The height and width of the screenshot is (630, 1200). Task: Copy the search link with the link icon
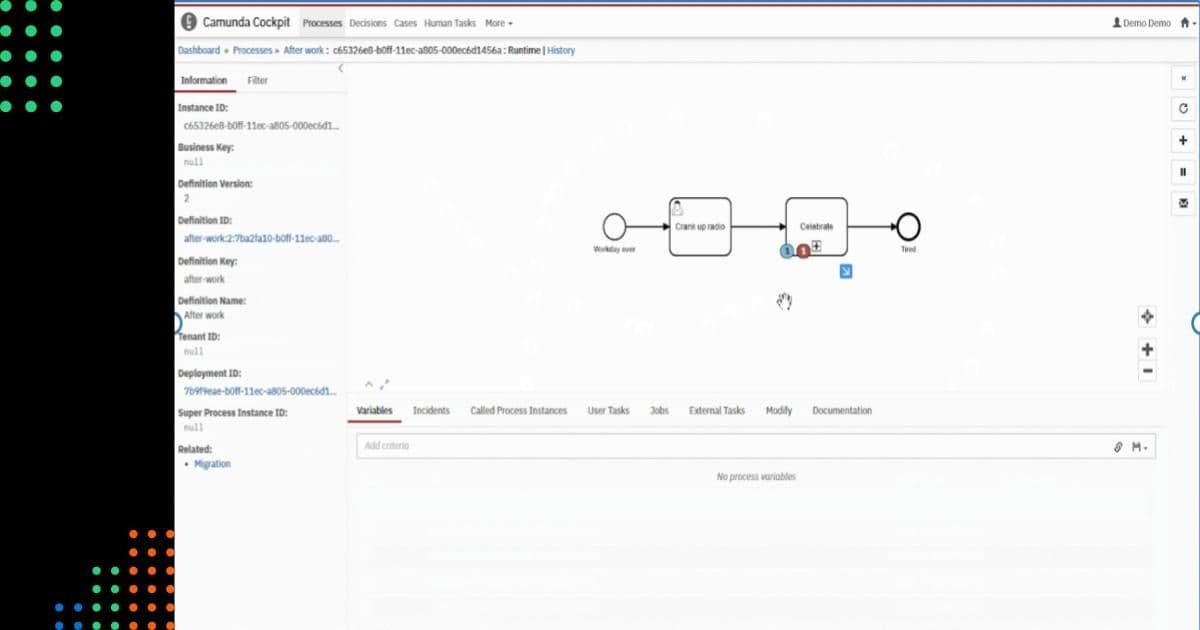(1119, 447)
